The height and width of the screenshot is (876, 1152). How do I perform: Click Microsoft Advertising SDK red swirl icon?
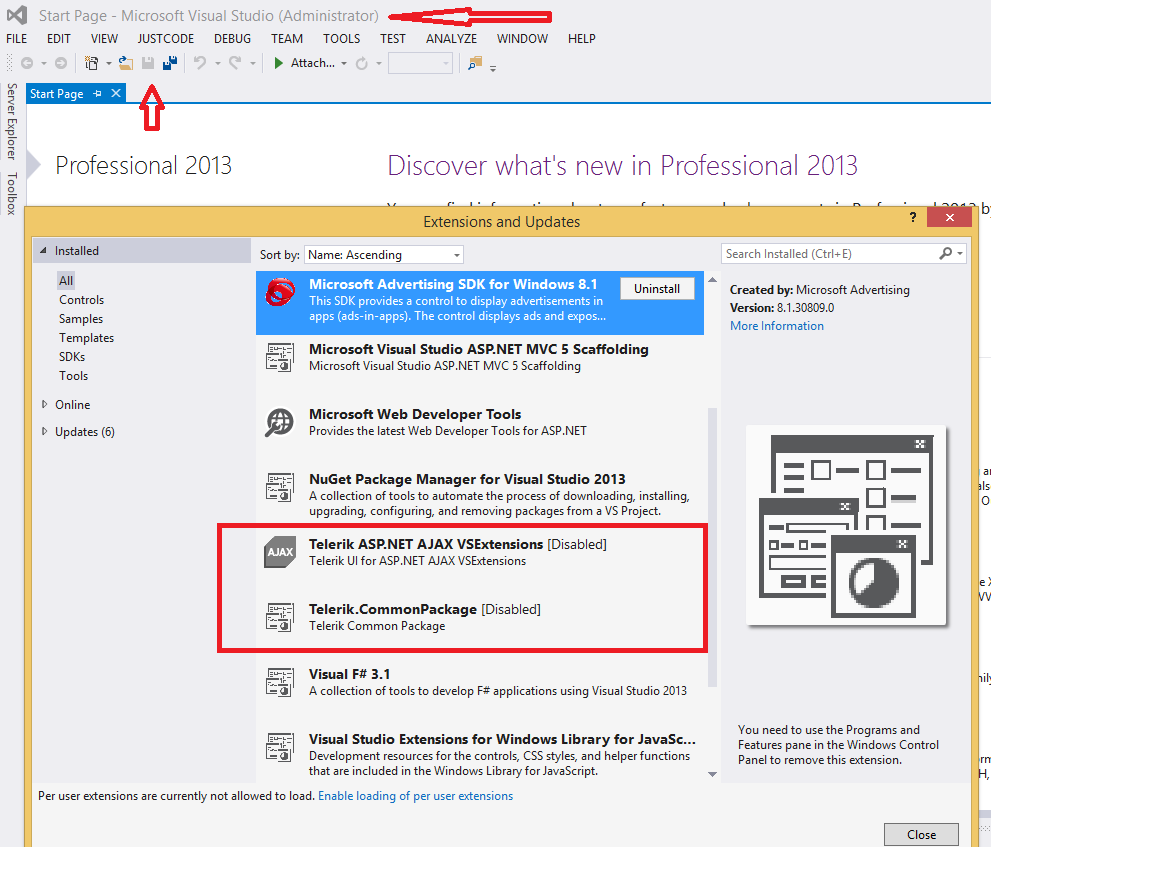coord(281,292)
